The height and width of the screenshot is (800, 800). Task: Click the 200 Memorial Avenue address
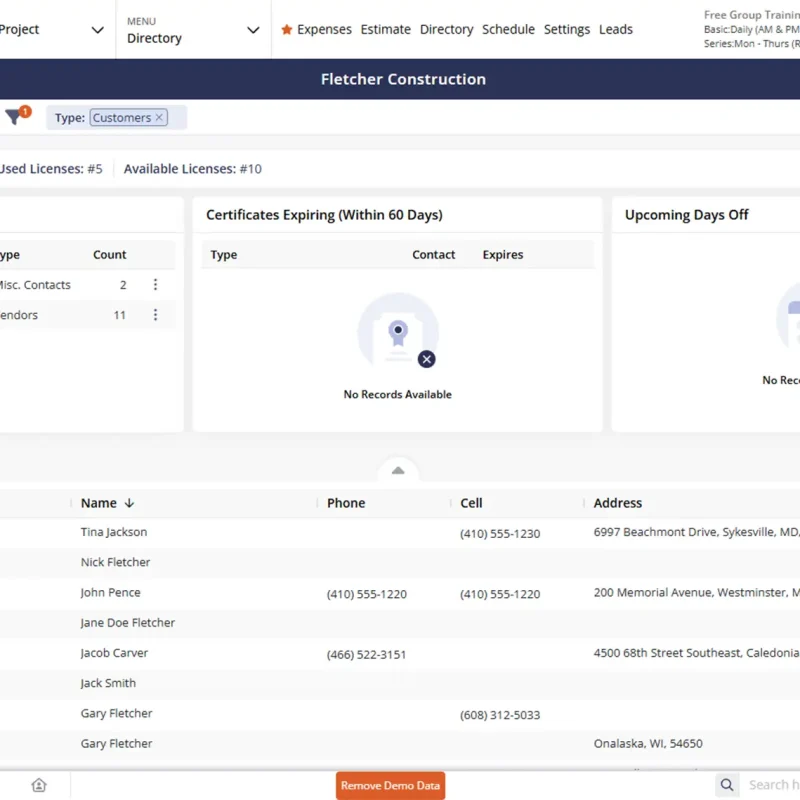[696, 592]
